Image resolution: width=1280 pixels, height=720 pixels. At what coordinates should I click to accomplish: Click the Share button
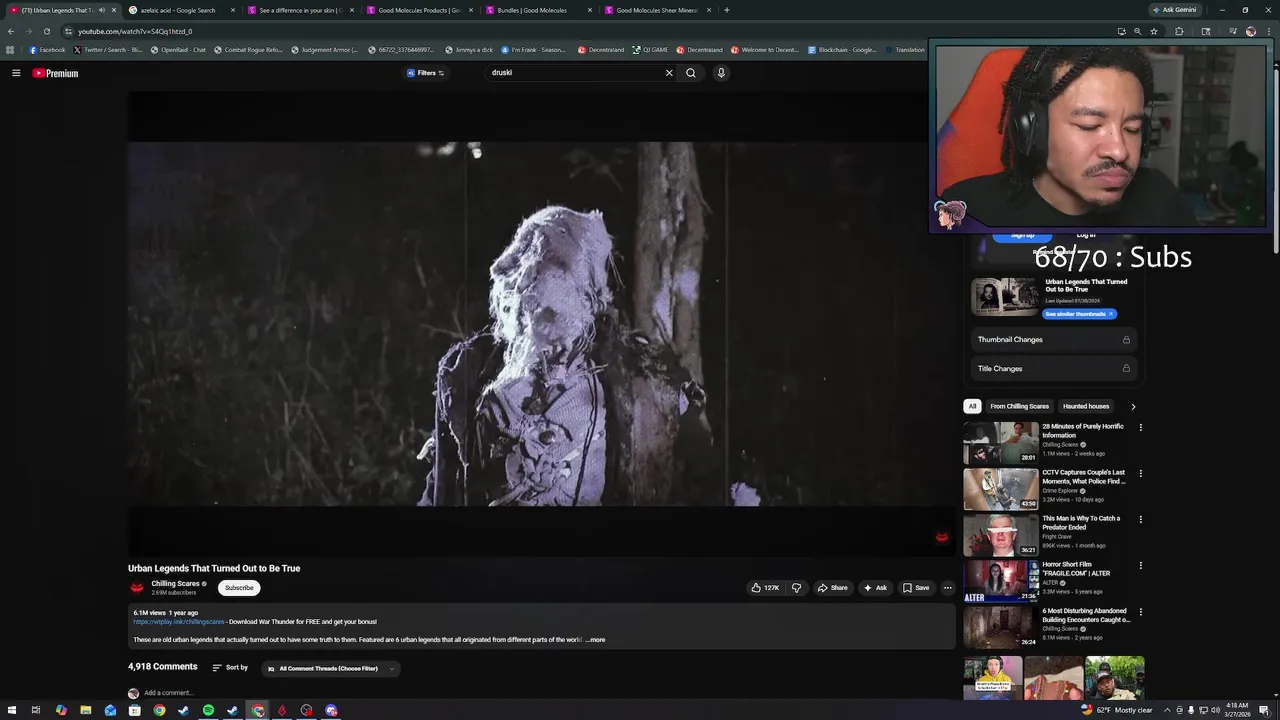[832, 588]
